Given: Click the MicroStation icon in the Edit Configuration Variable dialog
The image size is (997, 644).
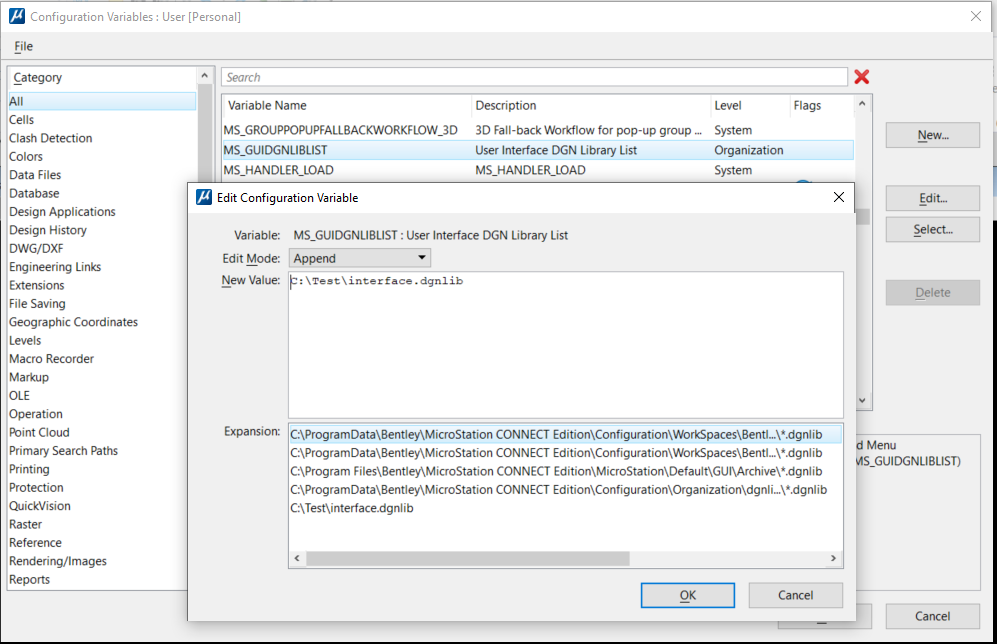Looking at the screenshot, I should pyautogui.click(x=203, y=197).
